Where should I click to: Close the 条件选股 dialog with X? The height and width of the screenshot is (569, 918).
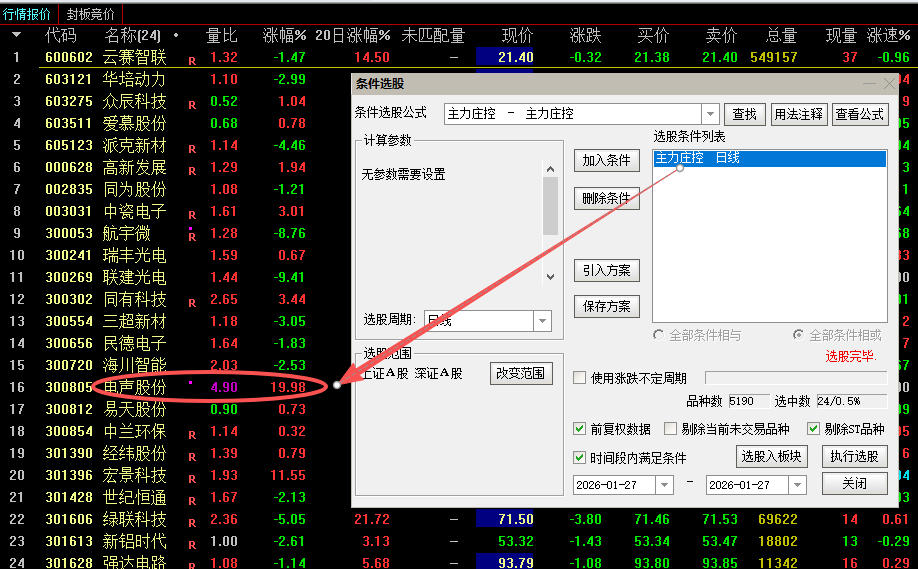[x=889, y=84]
